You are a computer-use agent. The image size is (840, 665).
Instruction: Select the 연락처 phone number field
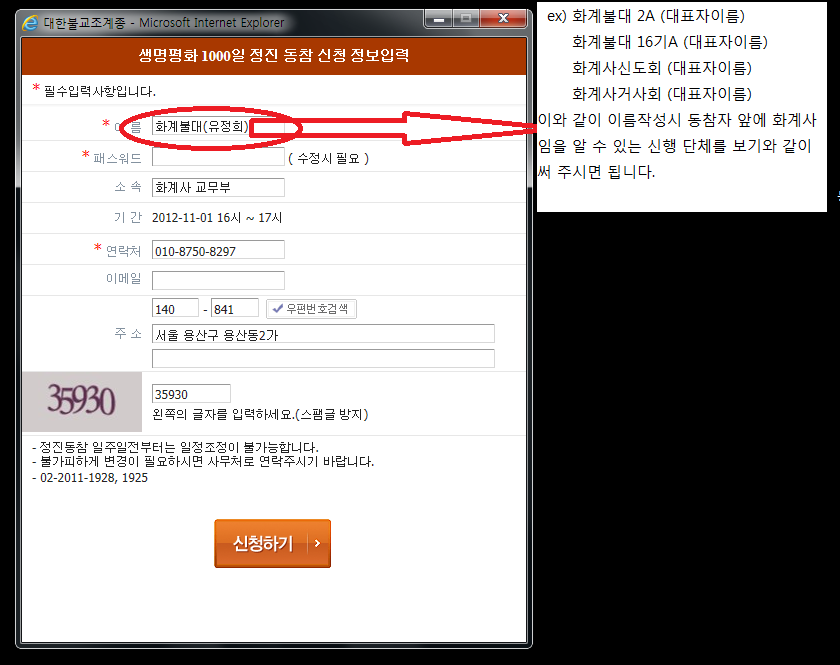coord(218,250)
